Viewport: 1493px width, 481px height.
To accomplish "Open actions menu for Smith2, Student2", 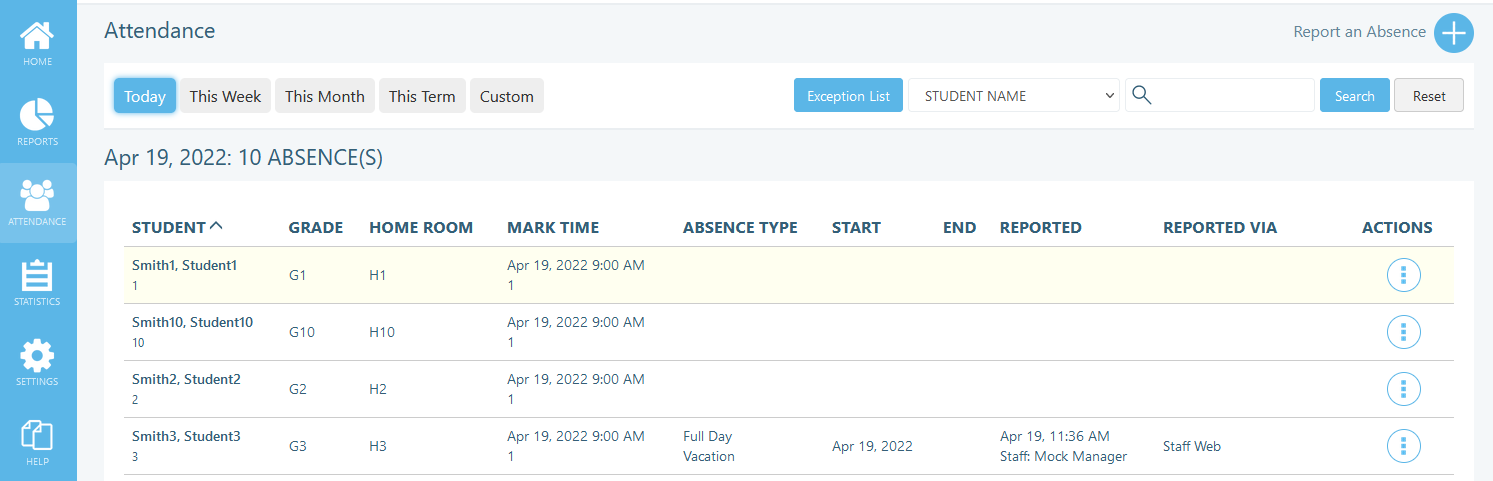I will coord(1403,389).
